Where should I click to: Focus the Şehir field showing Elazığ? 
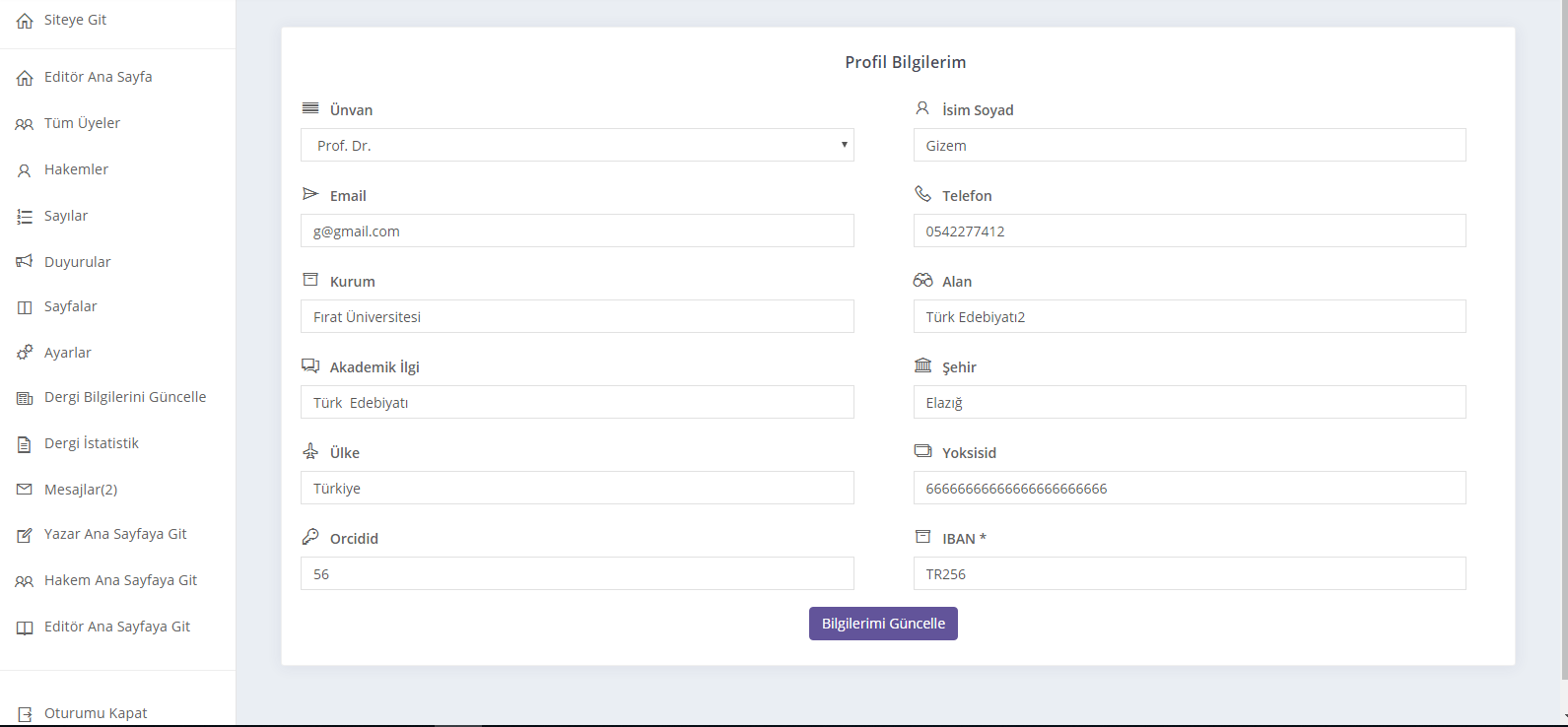tap(1189, 402)
